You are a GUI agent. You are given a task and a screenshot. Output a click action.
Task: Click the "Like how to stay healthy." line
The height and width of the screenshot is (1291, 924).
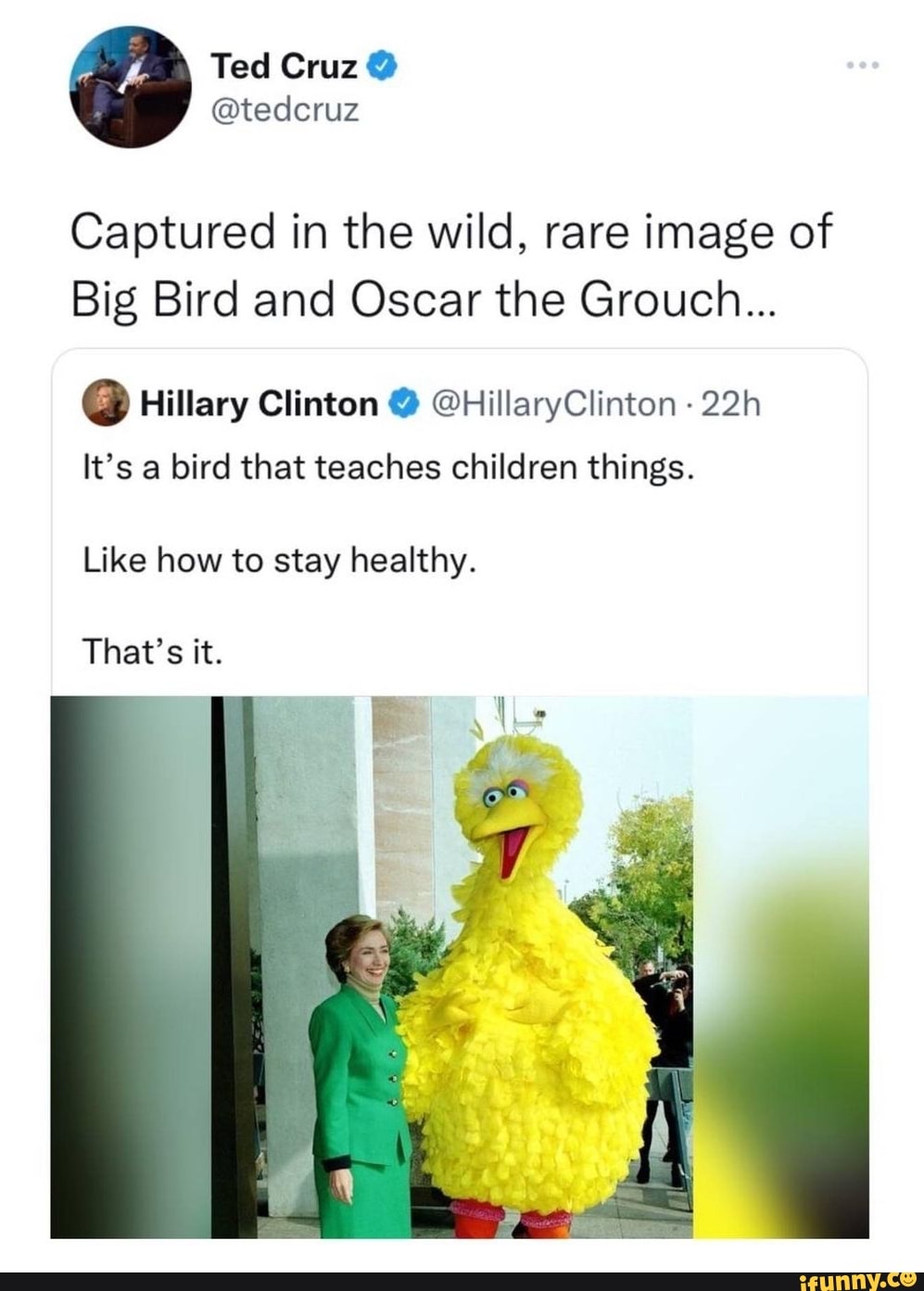click(x=279, y=560)
